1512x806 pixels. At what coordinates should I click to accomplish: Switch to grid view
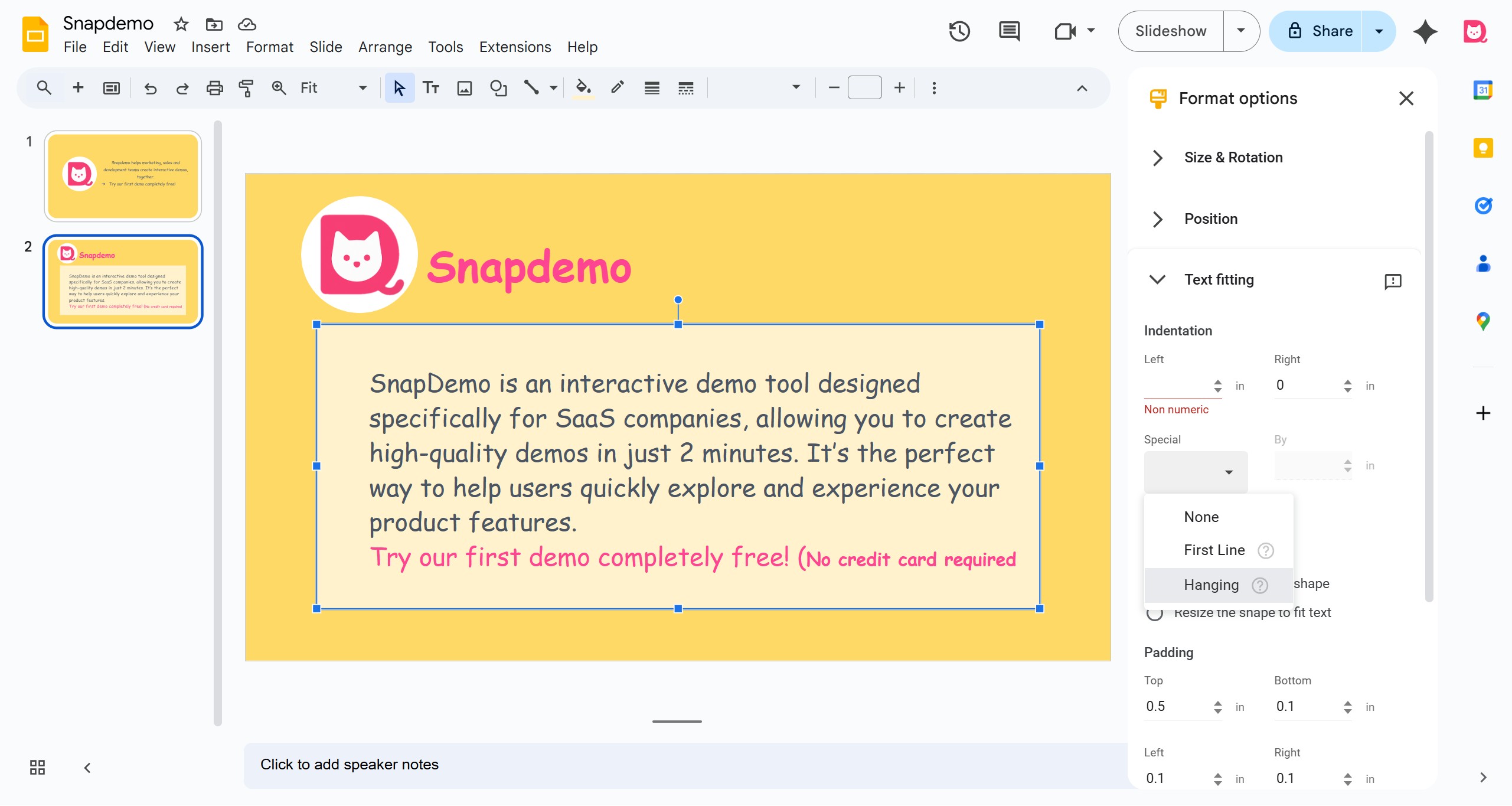tap(37, 767)
